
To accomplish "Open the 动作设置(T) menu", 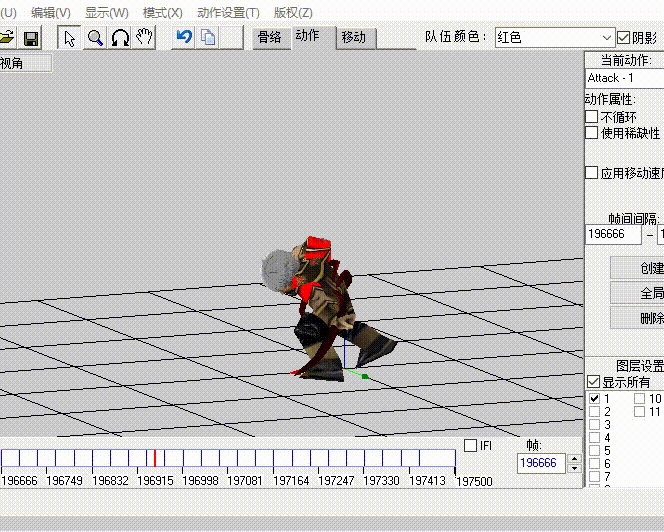I will coord(228,13).
